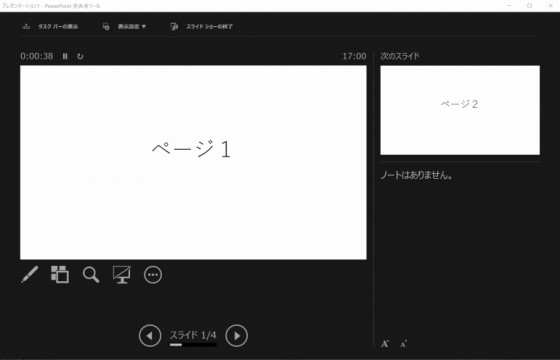Image resolution: width=560 pixels, height=360 pixels.
Task: Restart the timer with reset icon
Action: point(80,56)
